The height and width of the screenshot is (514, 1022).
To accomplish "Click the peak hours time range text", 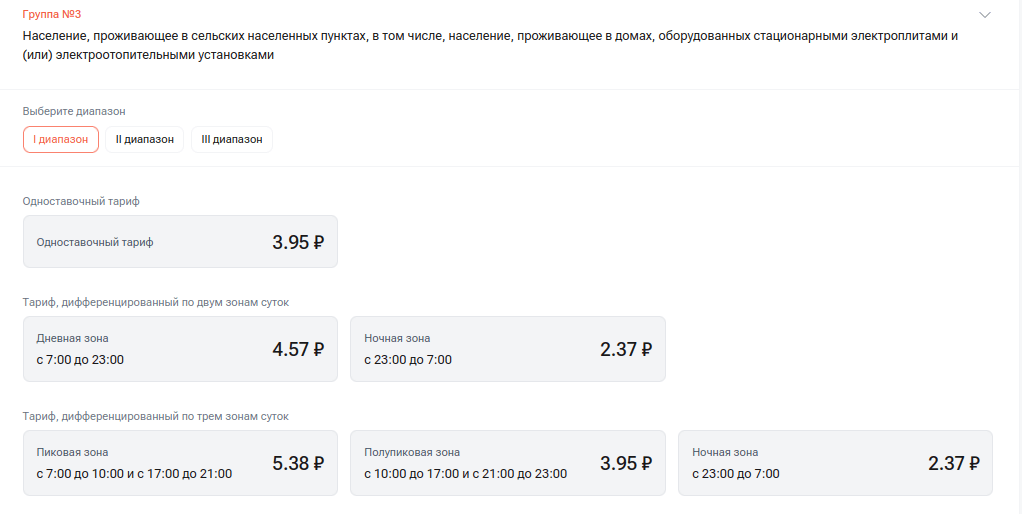I will pyautogui.click(x=134, y=474).
